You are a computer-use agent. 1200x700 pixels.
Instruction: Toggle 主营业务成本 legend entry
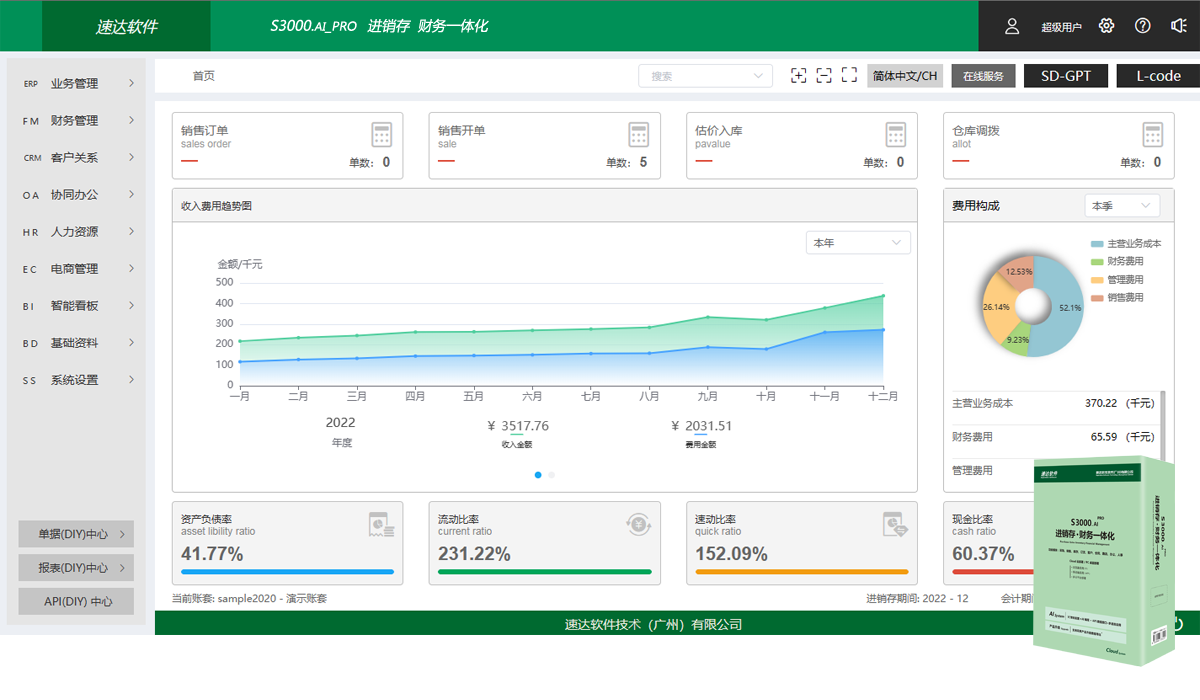click(x=1126, y=244)
